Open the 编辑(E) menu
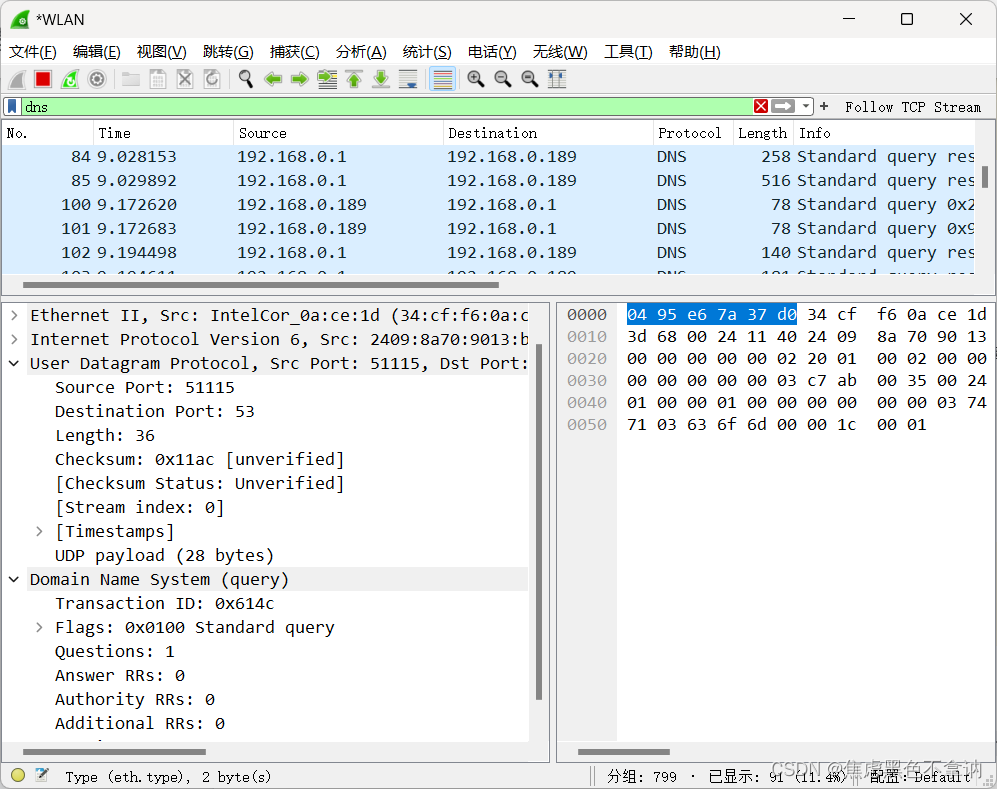The image size is (997, 789). pyautogui.click(x=97, y=52)
